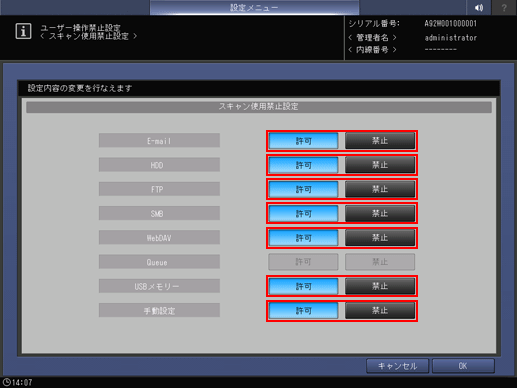Click the HDD label
The width and height of the screenshot is (517, 388).
[159, 165]
